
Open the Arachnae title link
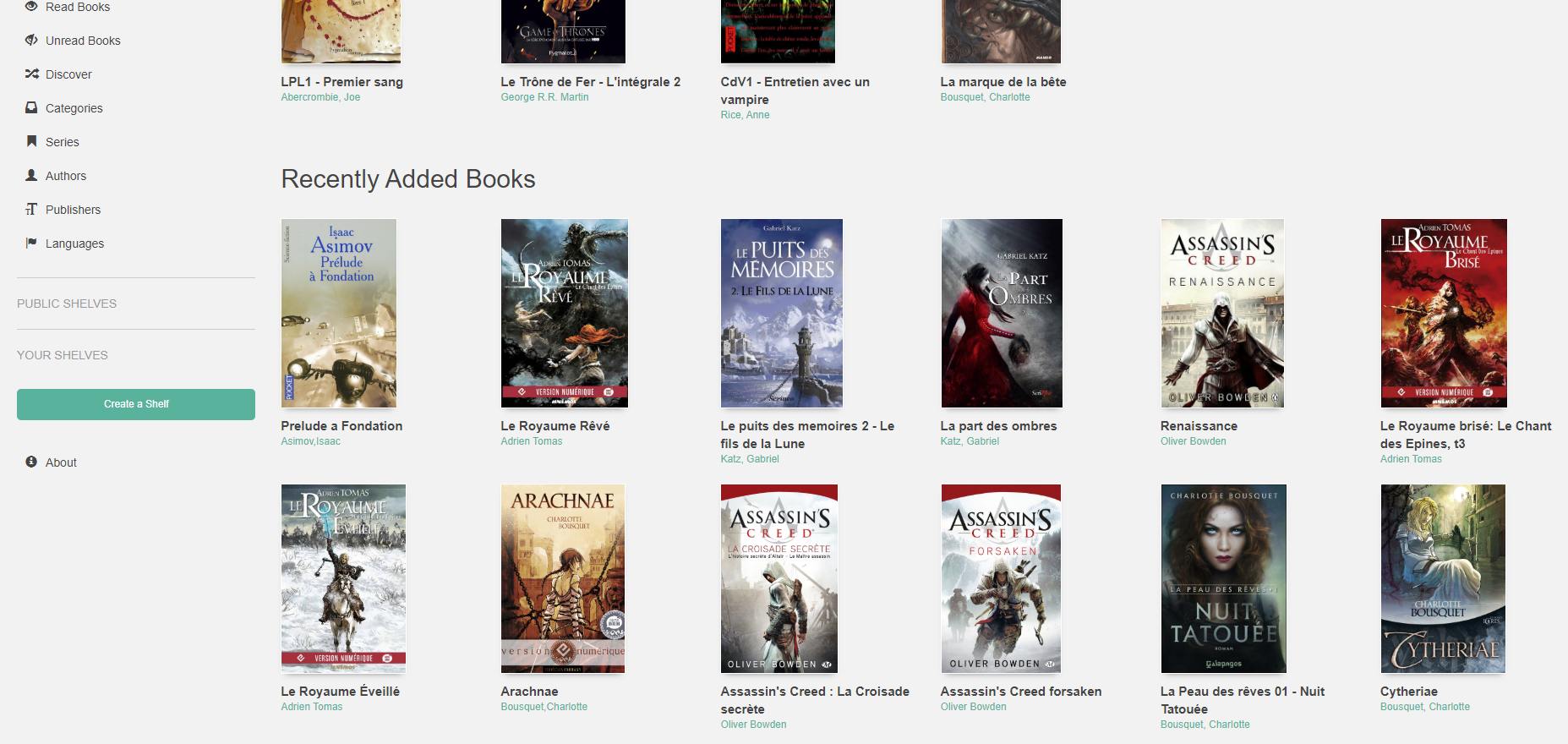pos(529,692)
